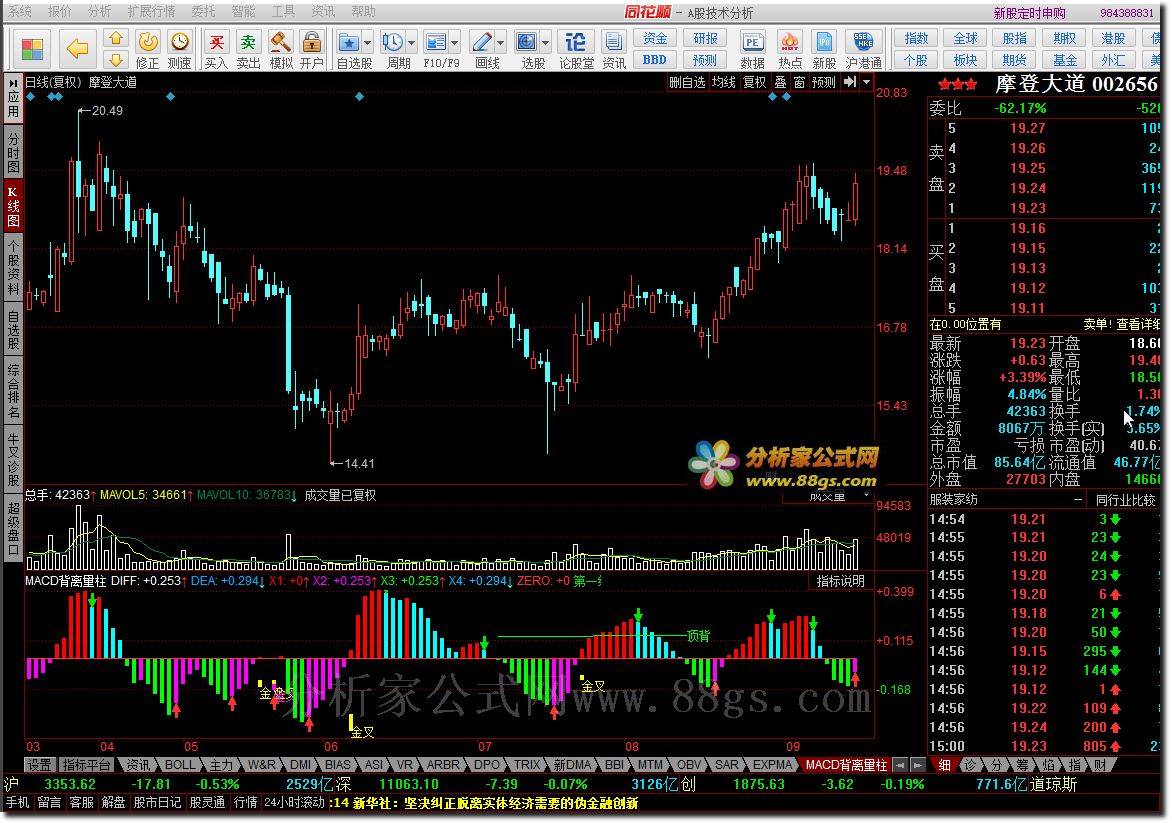Open the 自选股 watchlist icon
Image resolution: width=1172 pixels, height=823 pixels.
tap(348, 43)
